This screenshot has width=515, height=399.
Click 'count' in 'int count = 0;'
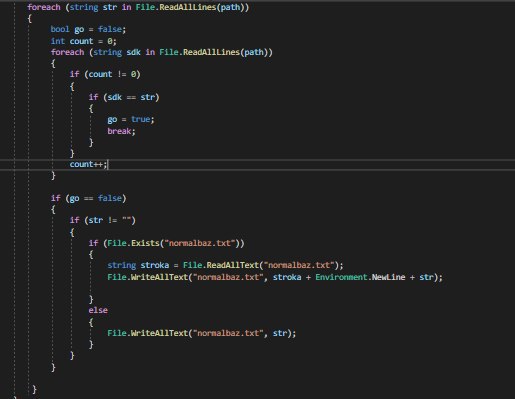pos(81,41)
